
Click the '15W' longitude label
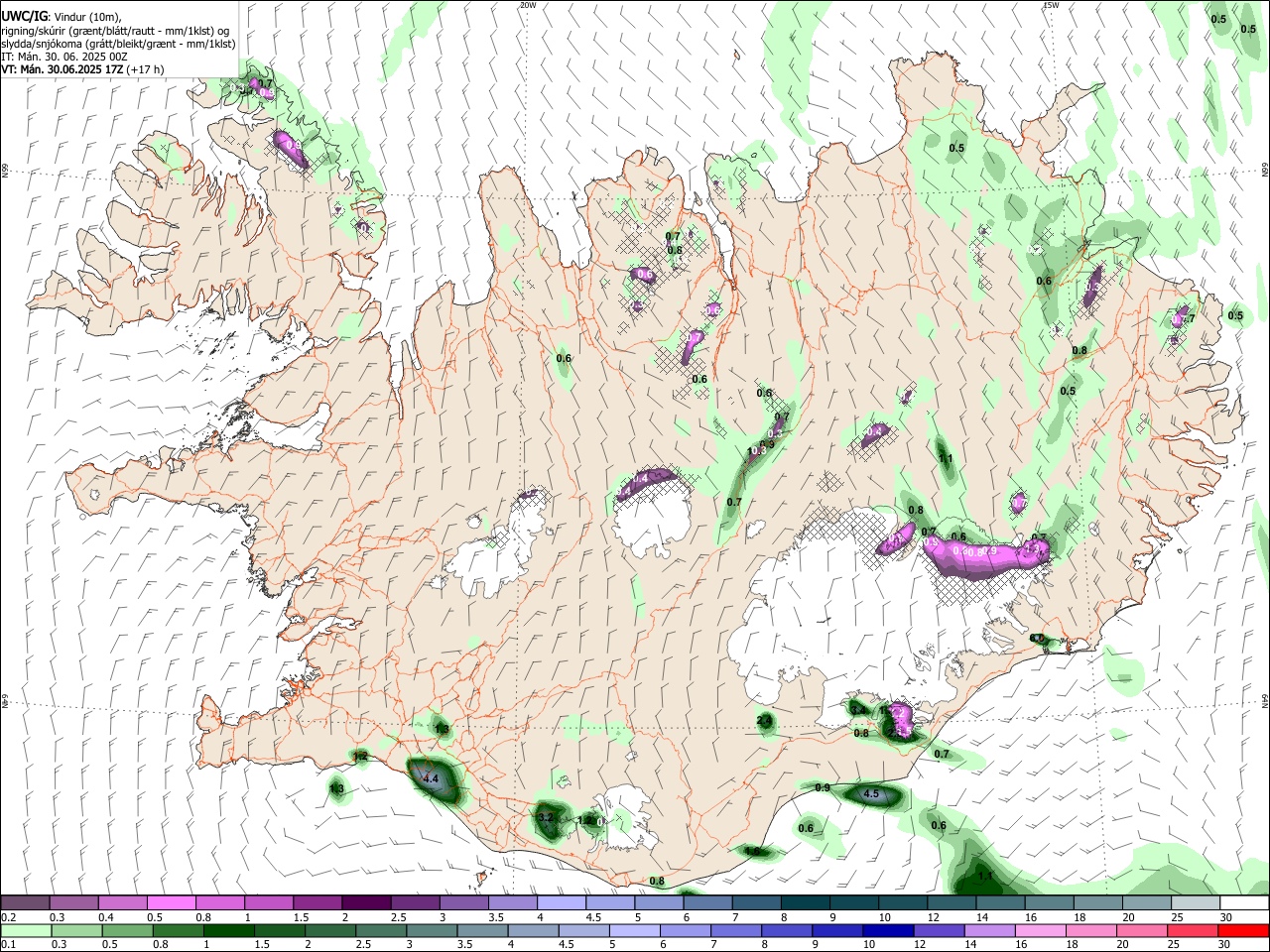tap(1051, 5)
